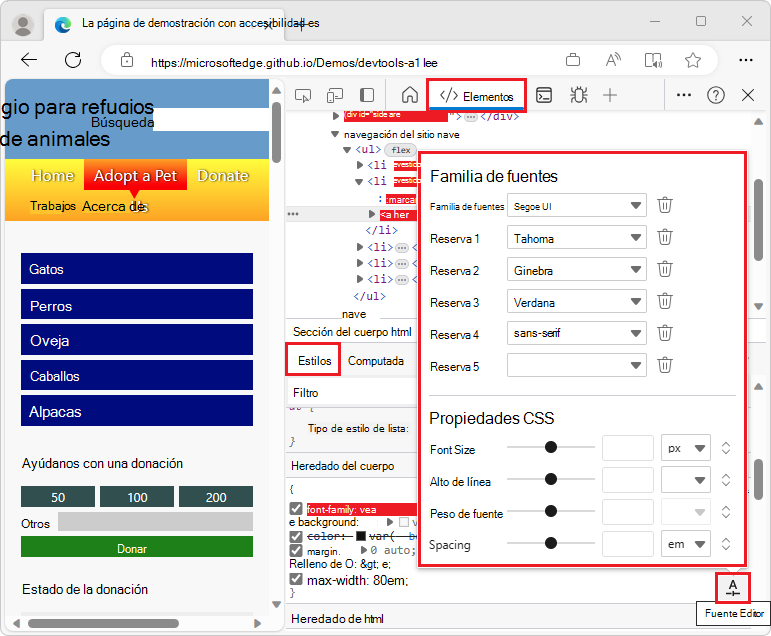Toggle device emulation mode
This screenshot has height=636, width=771.
pos(335,95)
